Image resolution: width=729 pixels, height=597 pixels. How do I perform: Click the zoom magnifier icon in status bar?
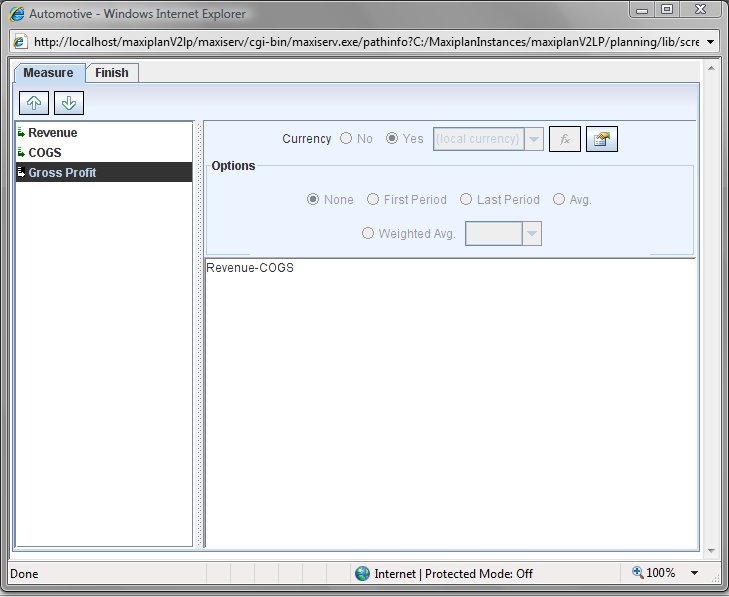click(638, 573)
